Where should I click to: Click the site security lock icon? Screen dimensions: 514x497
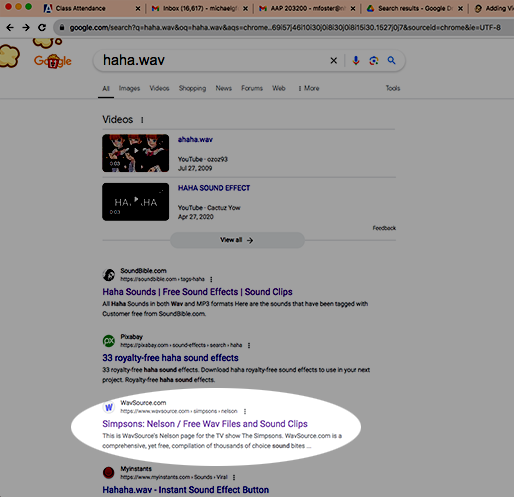62,27
